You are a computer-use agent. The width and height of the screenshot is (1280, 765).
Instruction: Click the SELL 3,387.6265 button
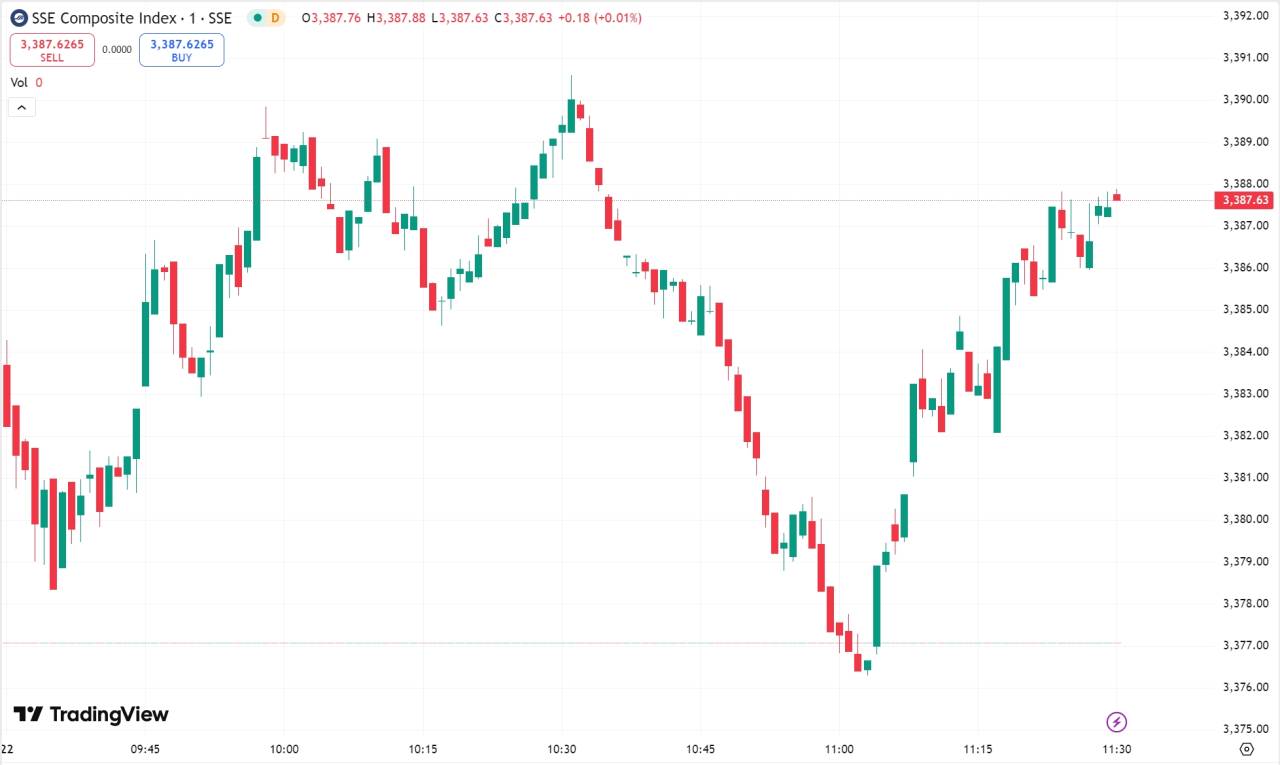(52, 50)
